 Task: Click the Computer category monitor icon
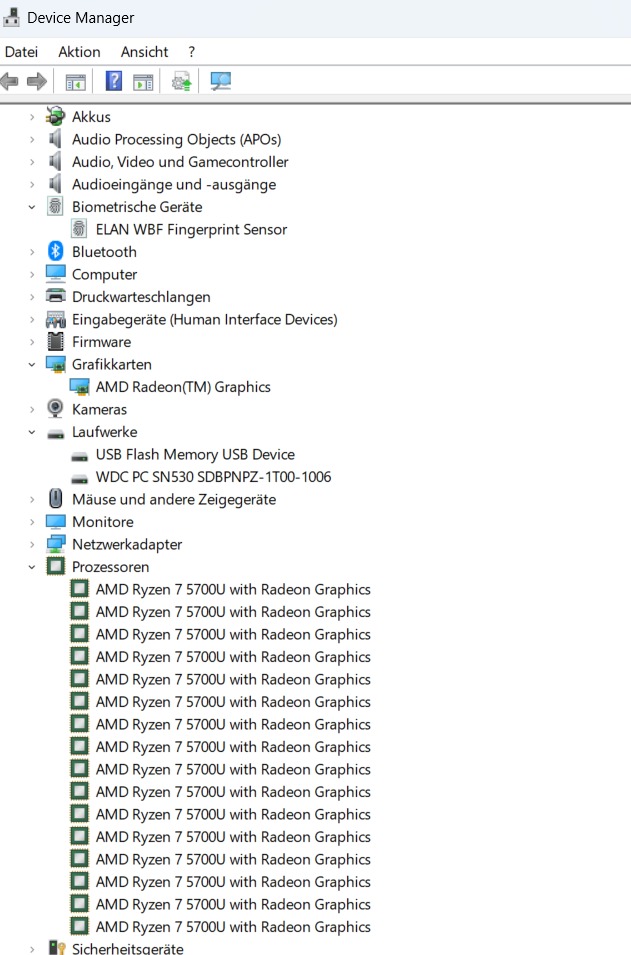[55, 274]
